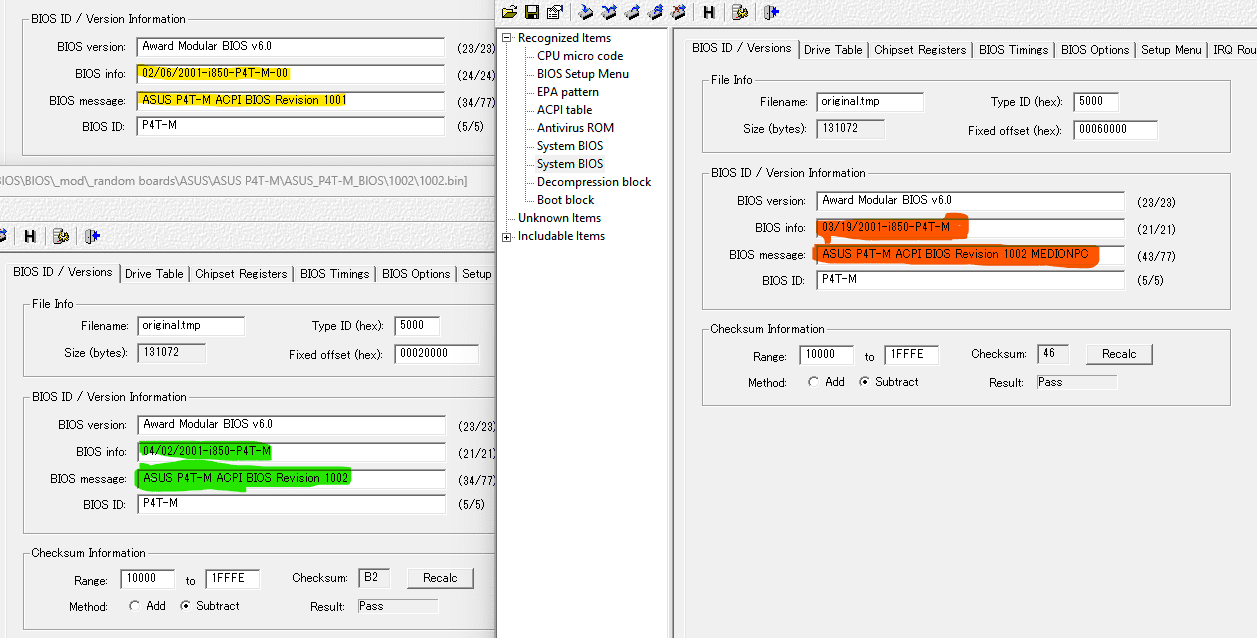Viewport: 1257px width, 638px height.
Task: Click the Insert file toolbar icon with down arrow
Action: click(x=586, y=12)
